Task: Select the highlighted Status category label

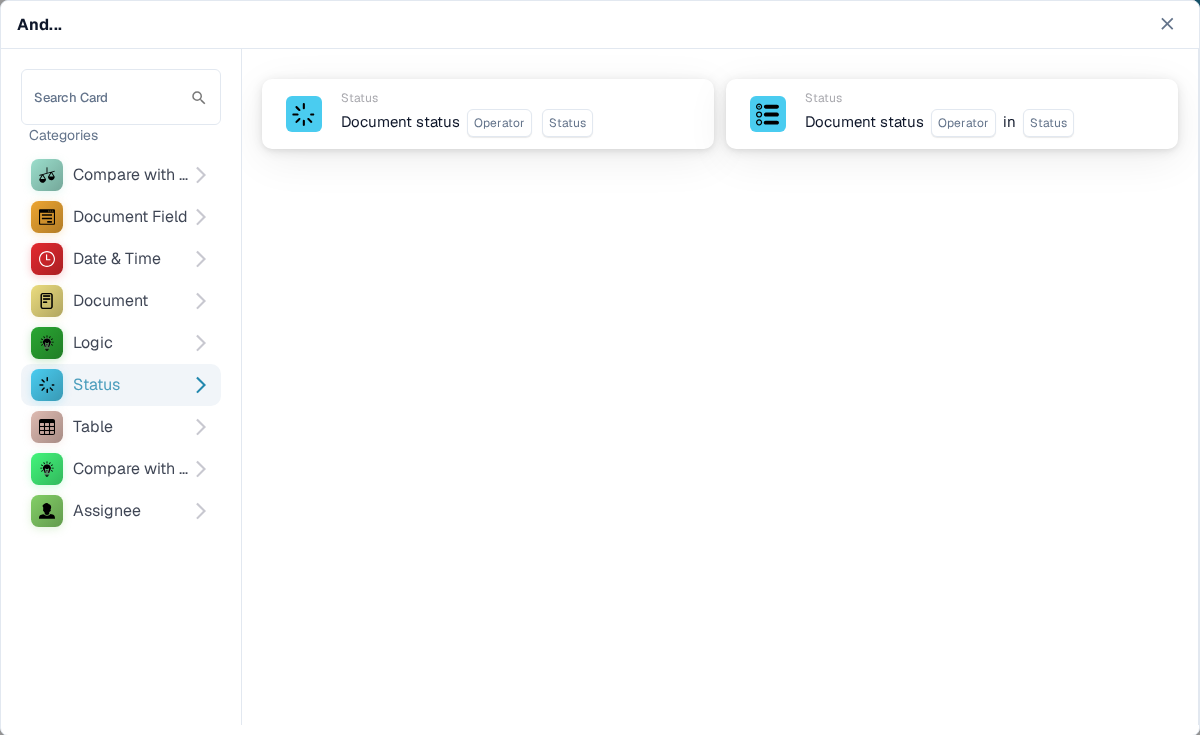Action: click(96, 385)
